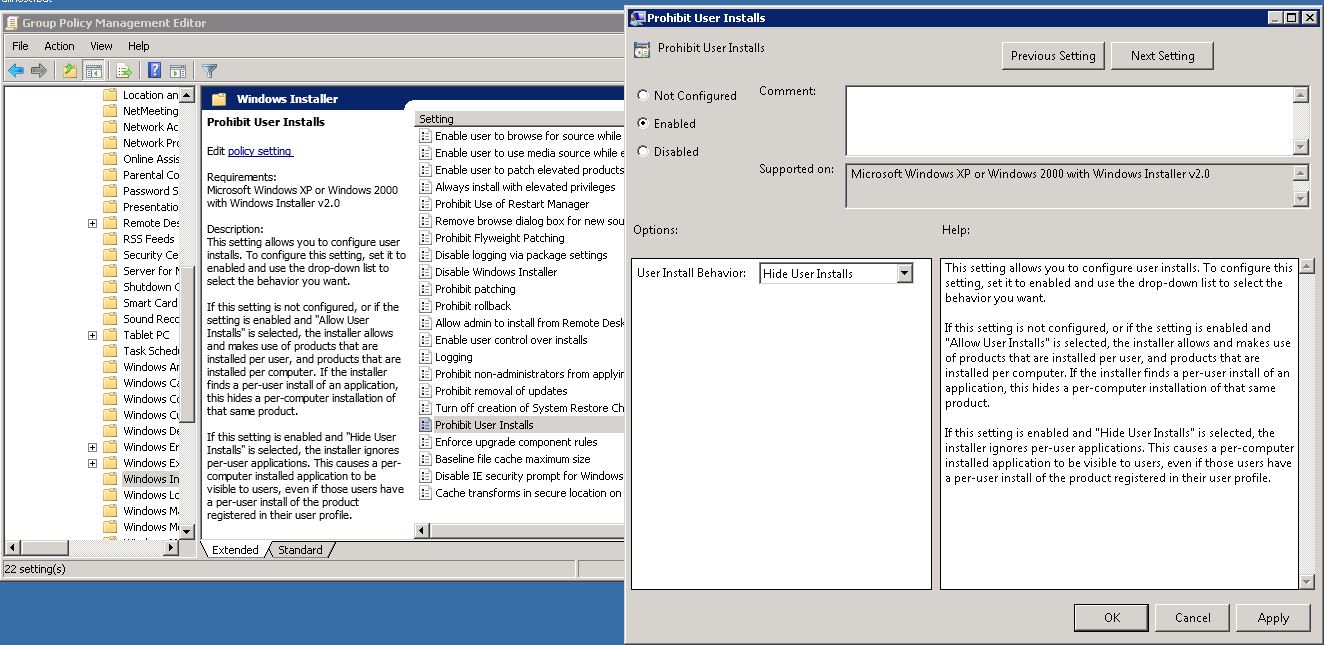Open the View menu
This screenshot has height=645, width=1324.
click(x=101, y=46)
